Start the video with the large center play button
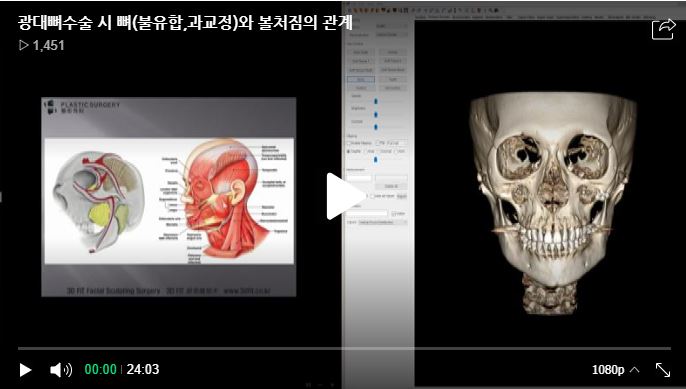Viewport: 686px width, 389px height. (343, 196)
